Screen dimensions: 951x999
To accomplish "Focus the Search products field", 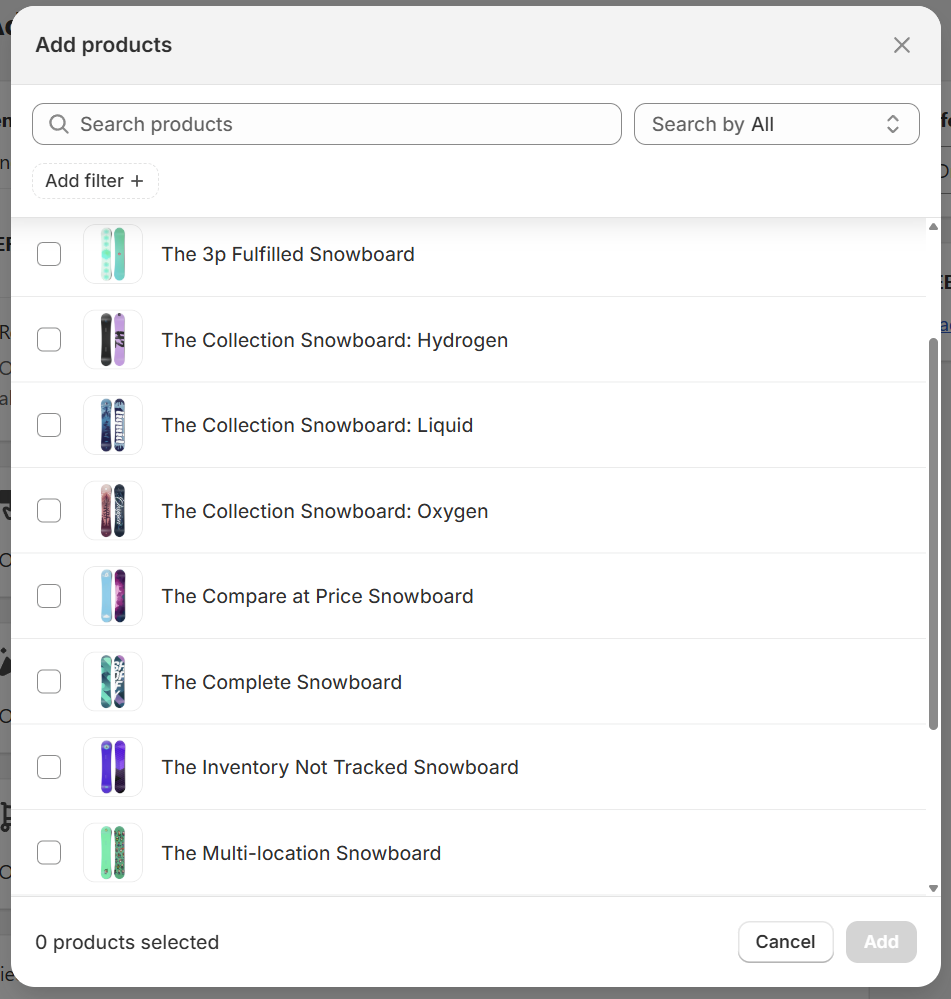I will coord(340,124).
